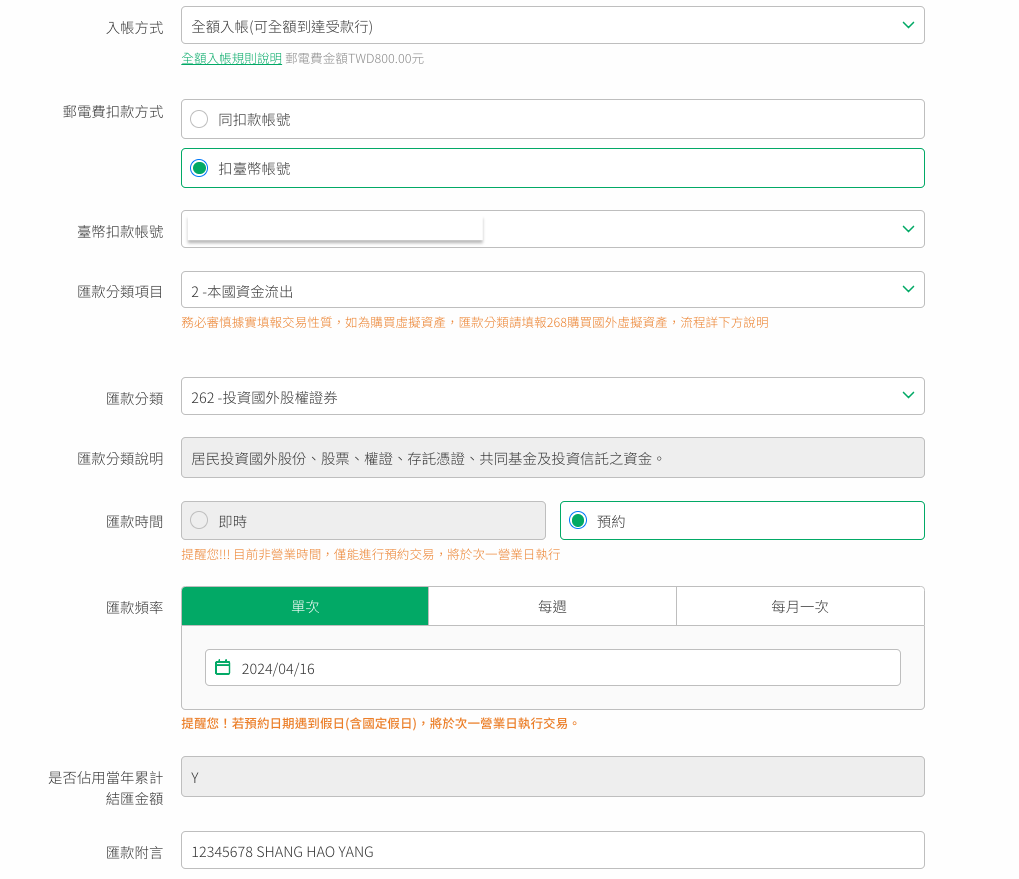The height and width of the screenshot is (879, 1019).
Task: Open the 全額入帳規則說明 link
Action: [x=231, y=59]
